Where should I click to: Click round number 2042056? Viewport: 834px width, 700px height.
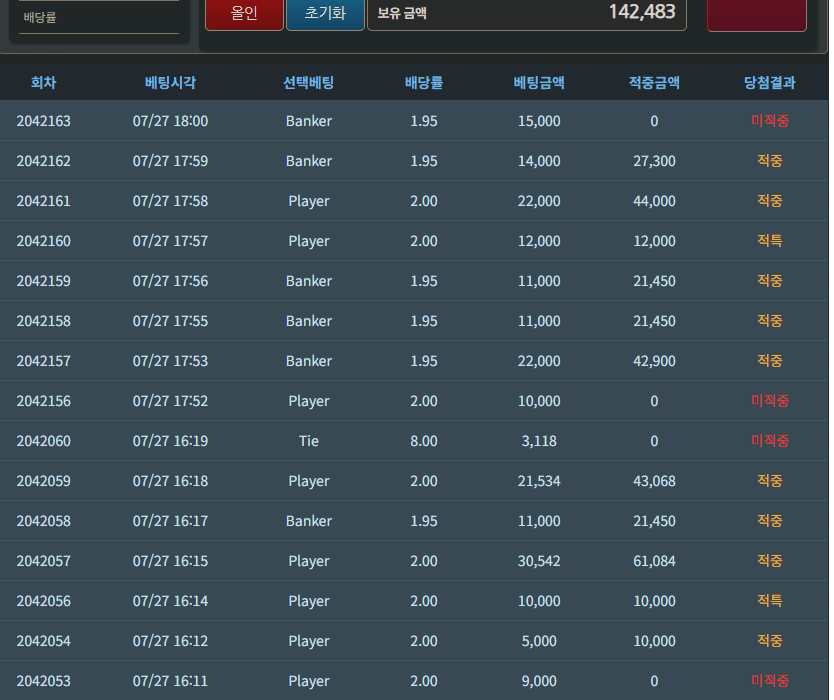(44, 601)
